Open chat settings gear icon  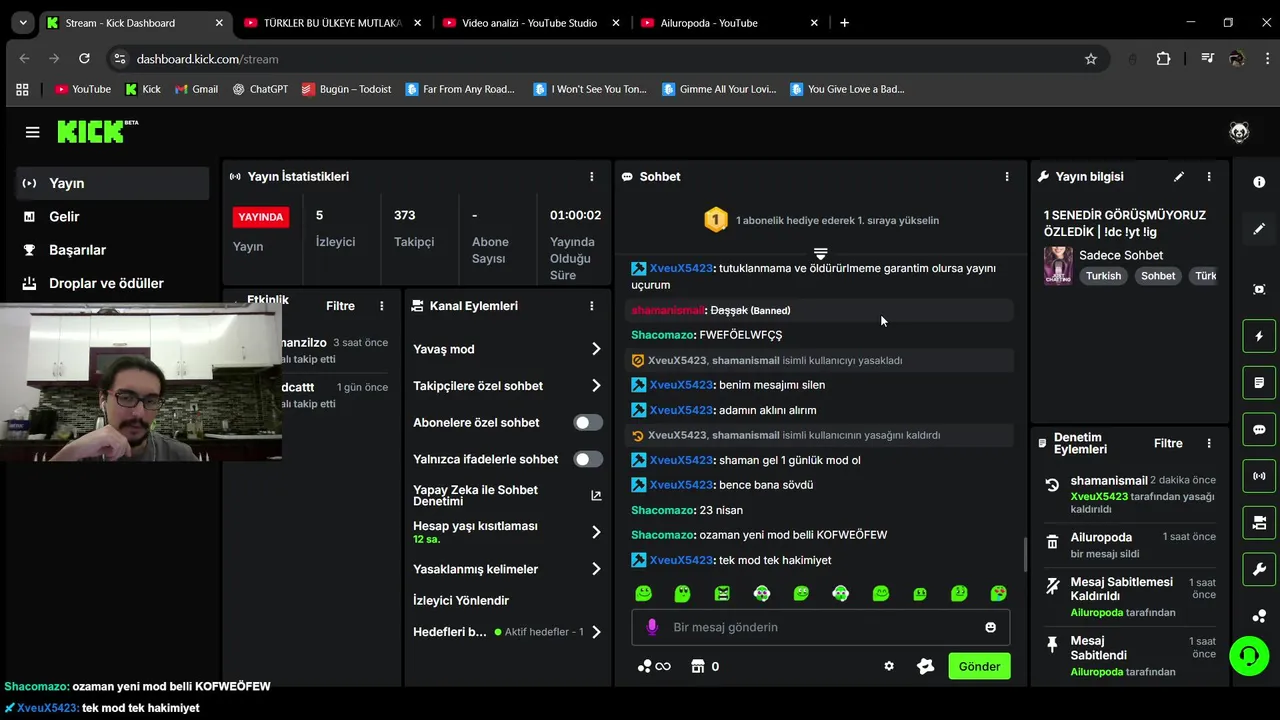(889, 666)
